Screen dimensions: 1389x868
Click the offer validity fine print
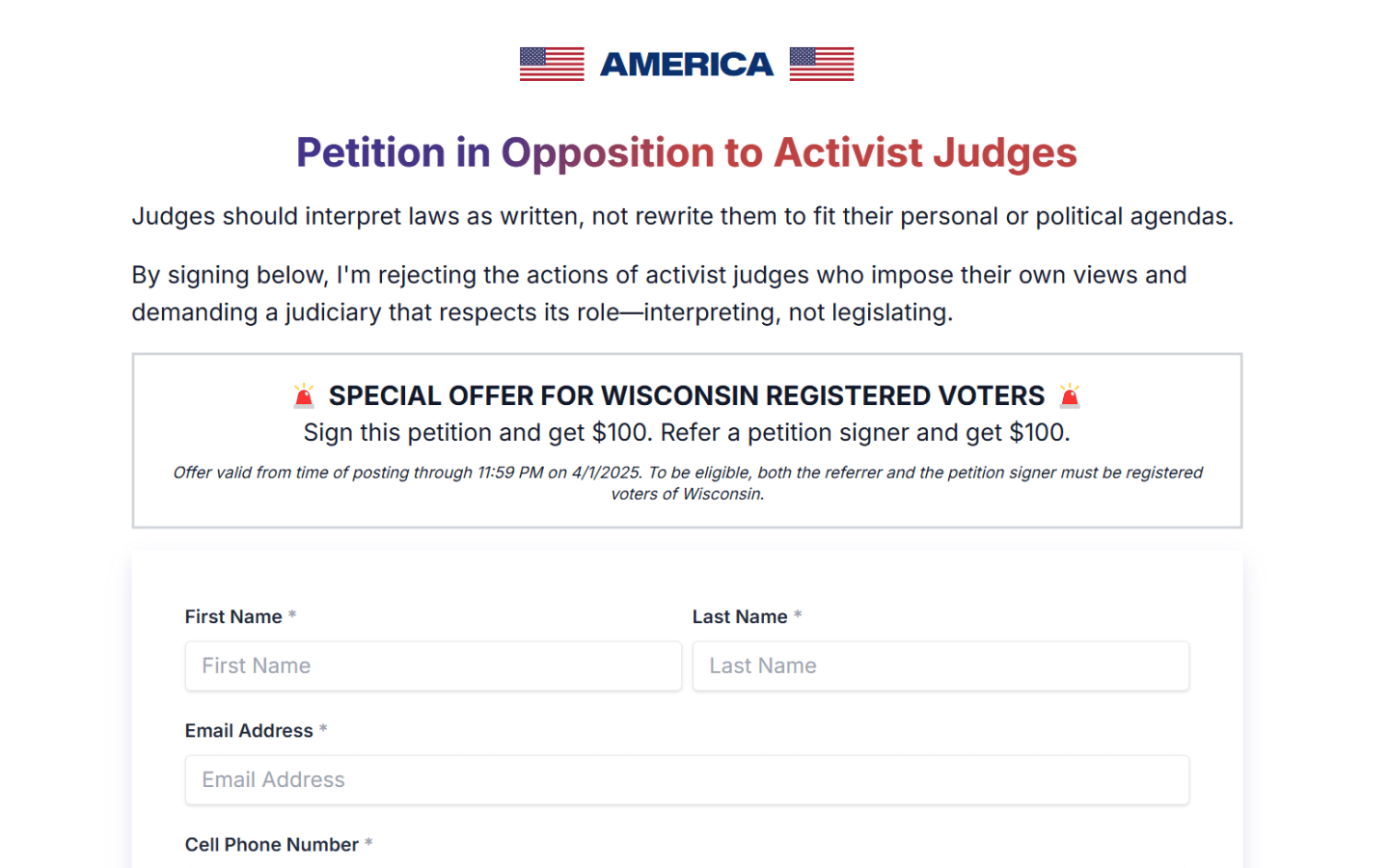(686, 482)
